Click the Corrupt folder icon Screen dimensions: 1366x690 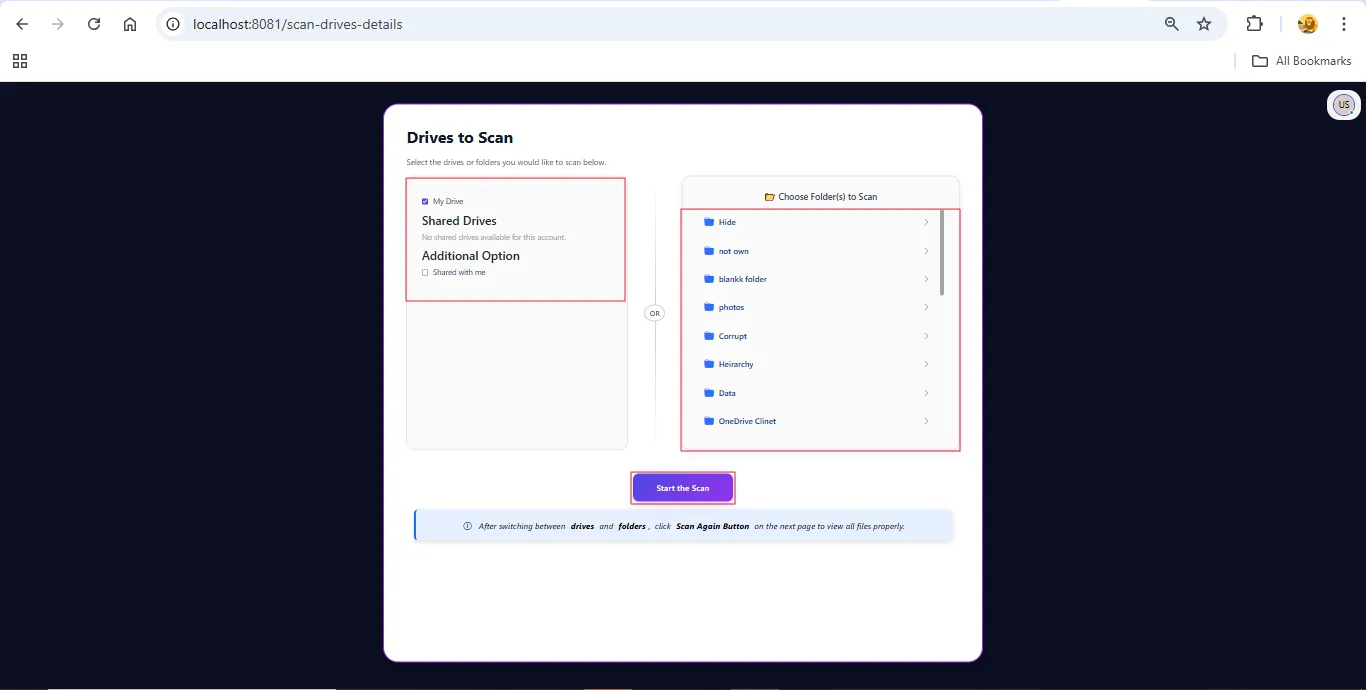709,336
